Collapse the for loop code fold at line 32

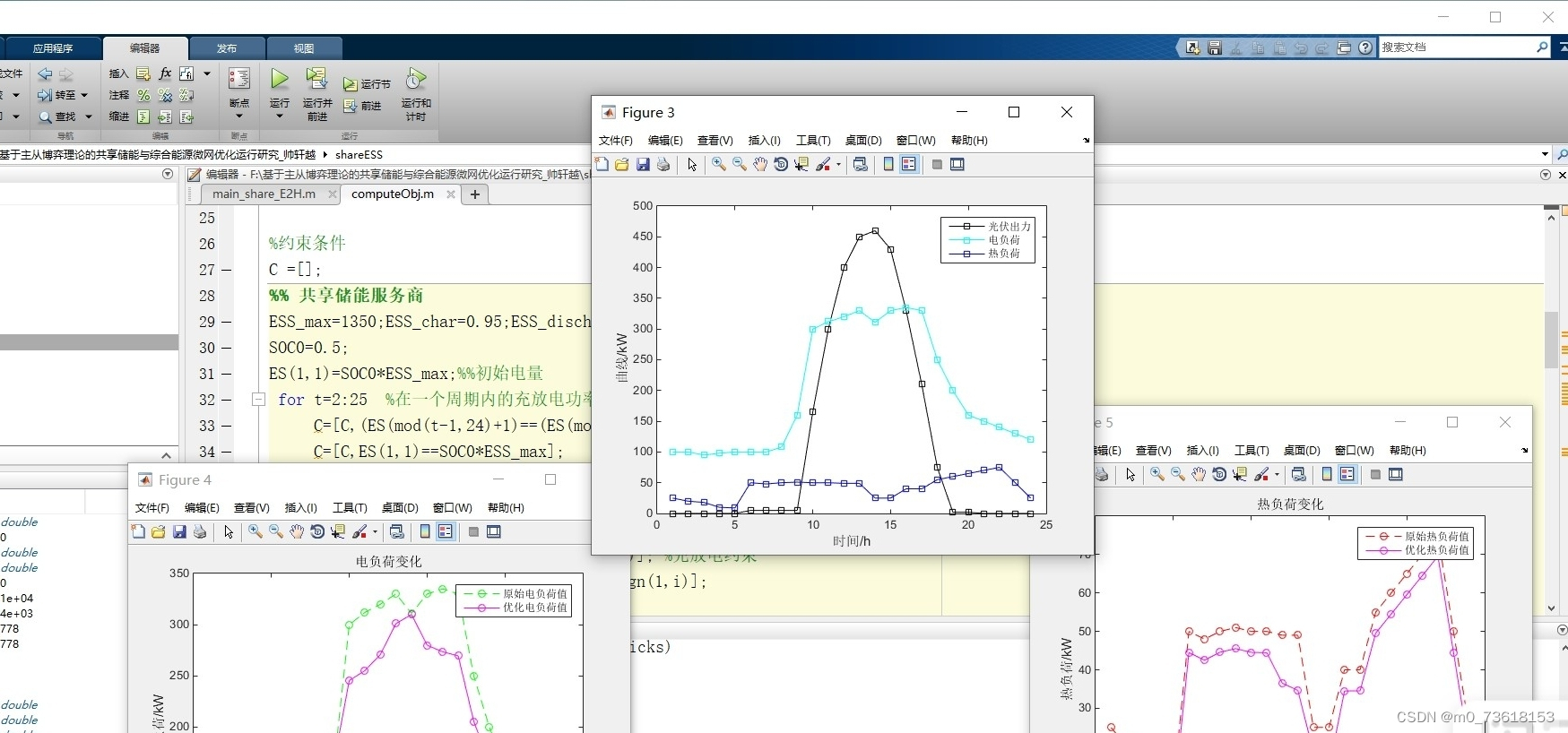coord(258,400)
